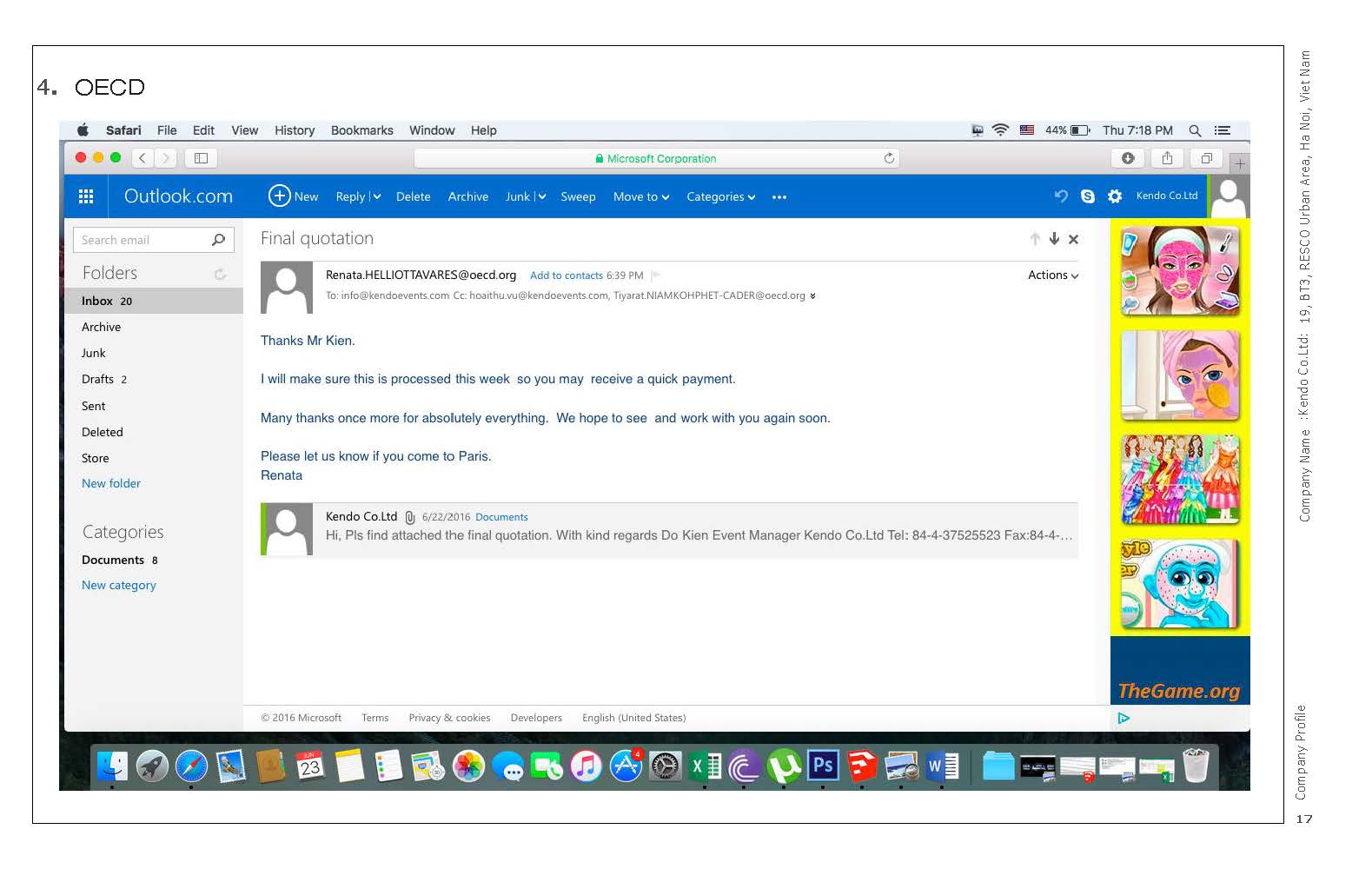Open Notification Center in menu bar
This screenshot has height=869, width=1372.
(x=1223, y=130)
